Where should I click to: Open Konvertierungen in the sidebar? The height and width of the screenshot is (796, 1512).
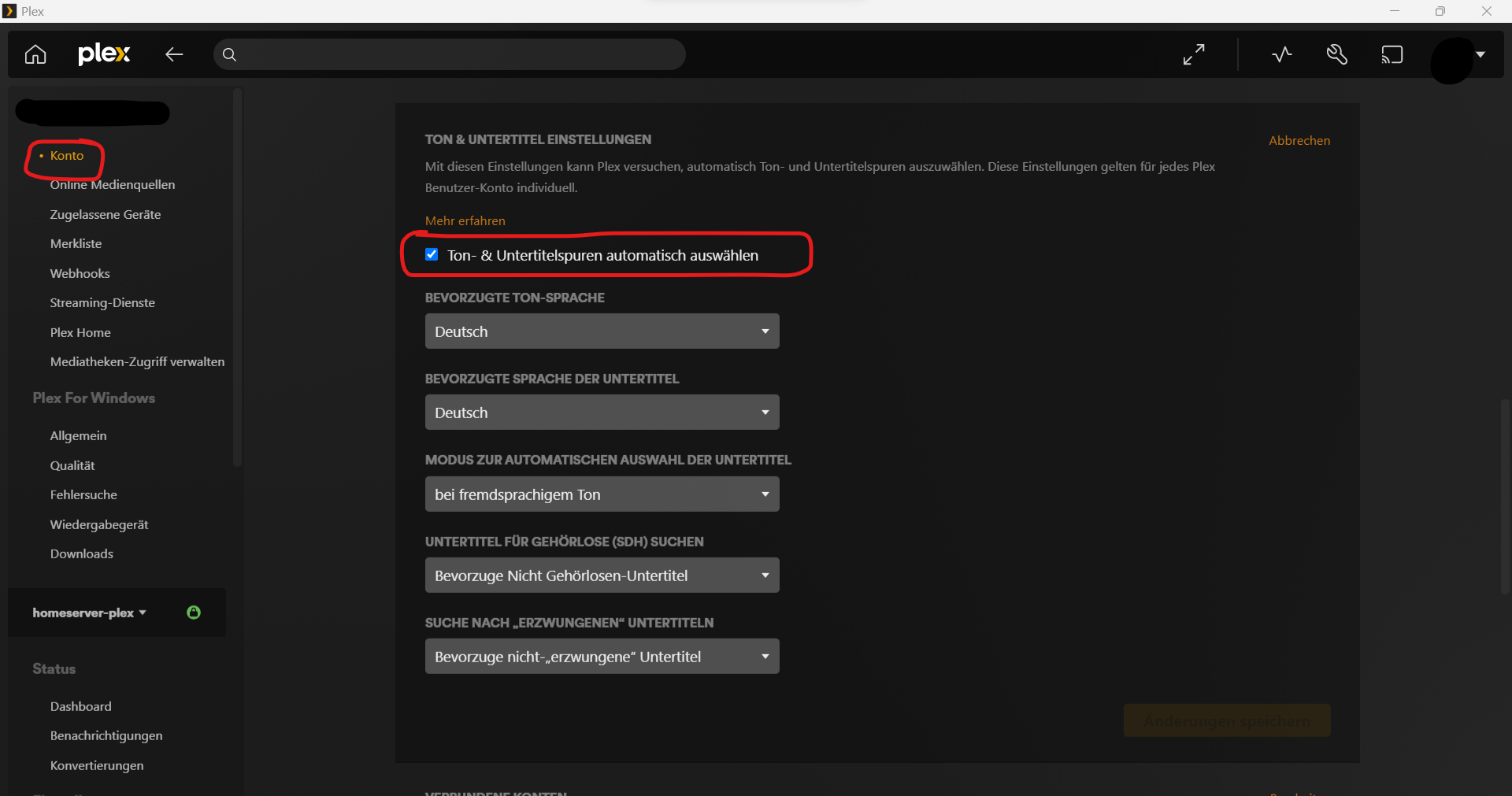click(97, 765)
